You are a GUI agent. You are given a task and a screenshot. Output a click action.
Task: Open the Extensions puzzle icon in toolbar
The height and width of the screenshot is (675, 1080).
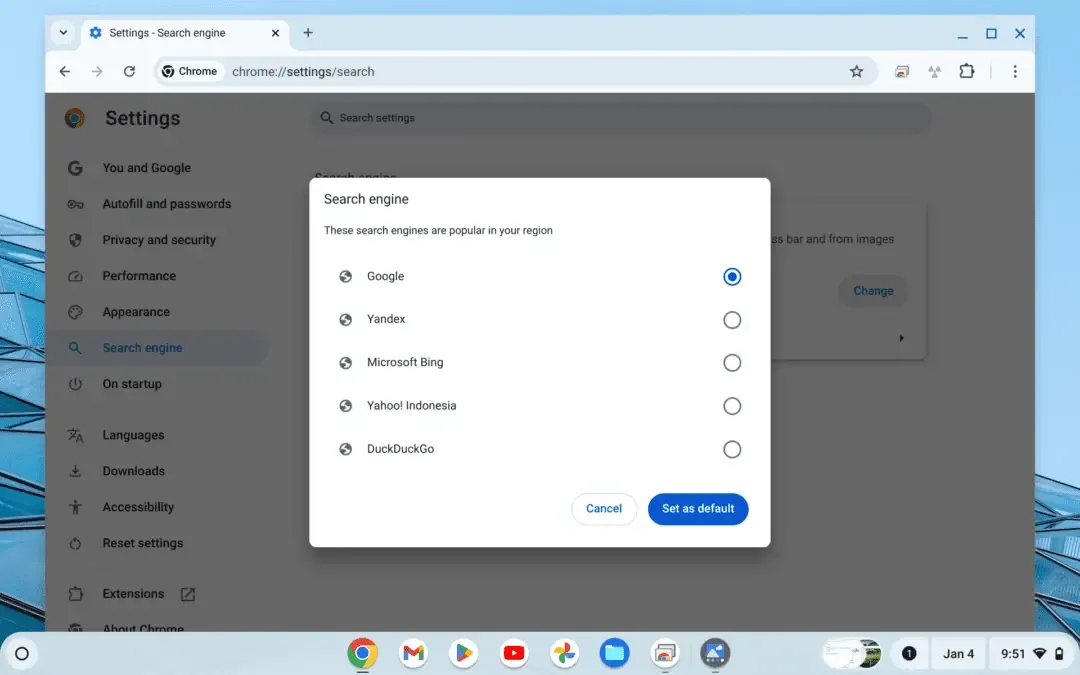[967, 71]
